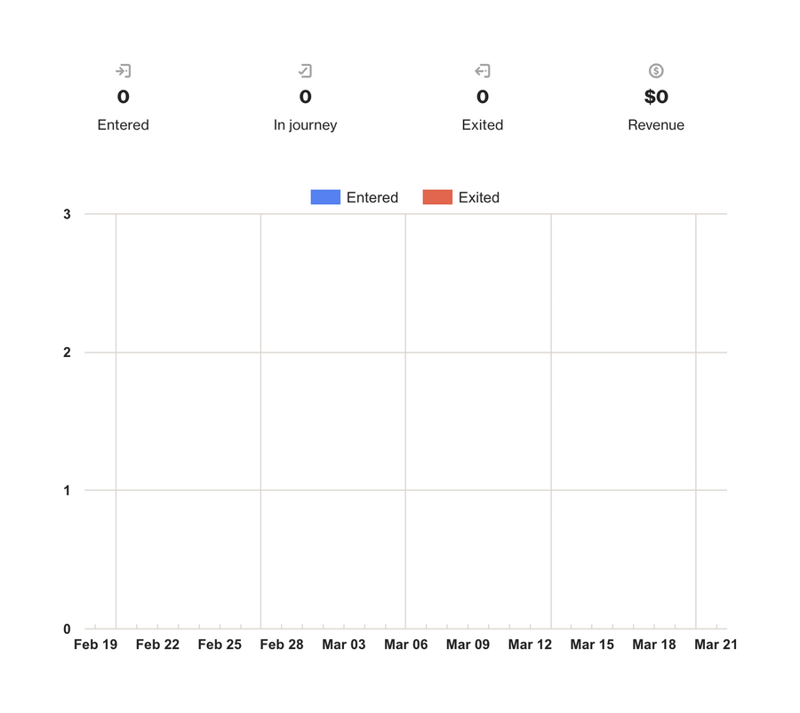Viewport: 800px width, 713px height.
Task: Select the In journey stat counter
Action: [306, 97]
